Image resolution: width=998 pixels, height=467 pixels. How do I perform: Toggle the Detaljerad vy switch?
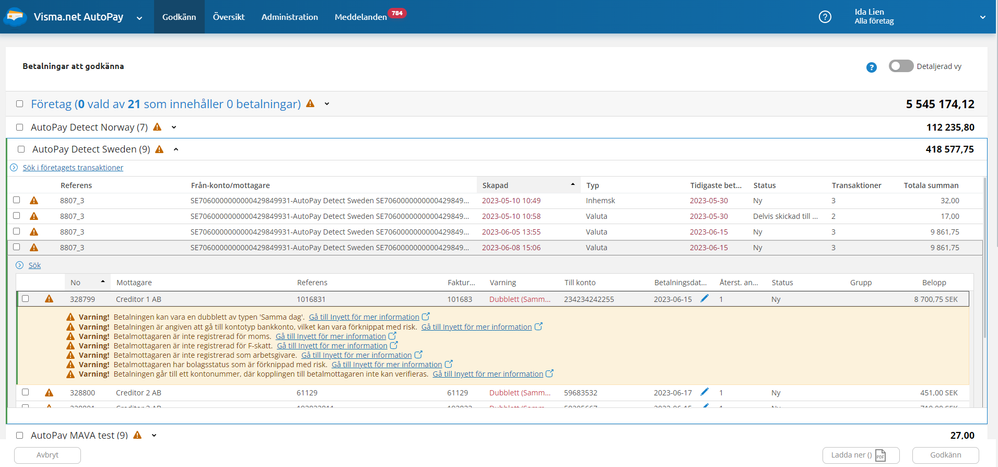tap(901, 66)
